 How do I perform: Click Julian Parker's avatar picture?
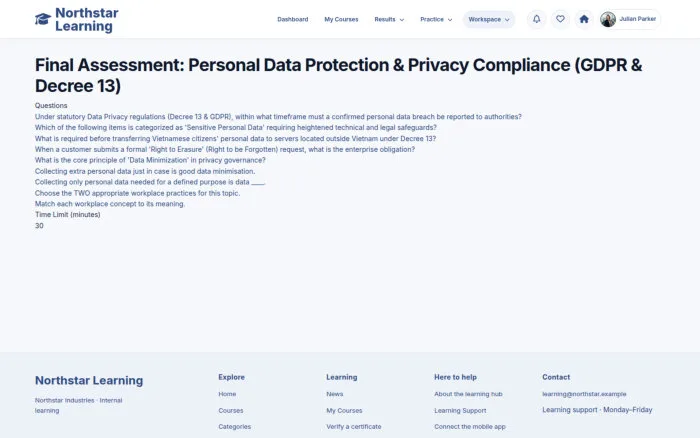608,19
